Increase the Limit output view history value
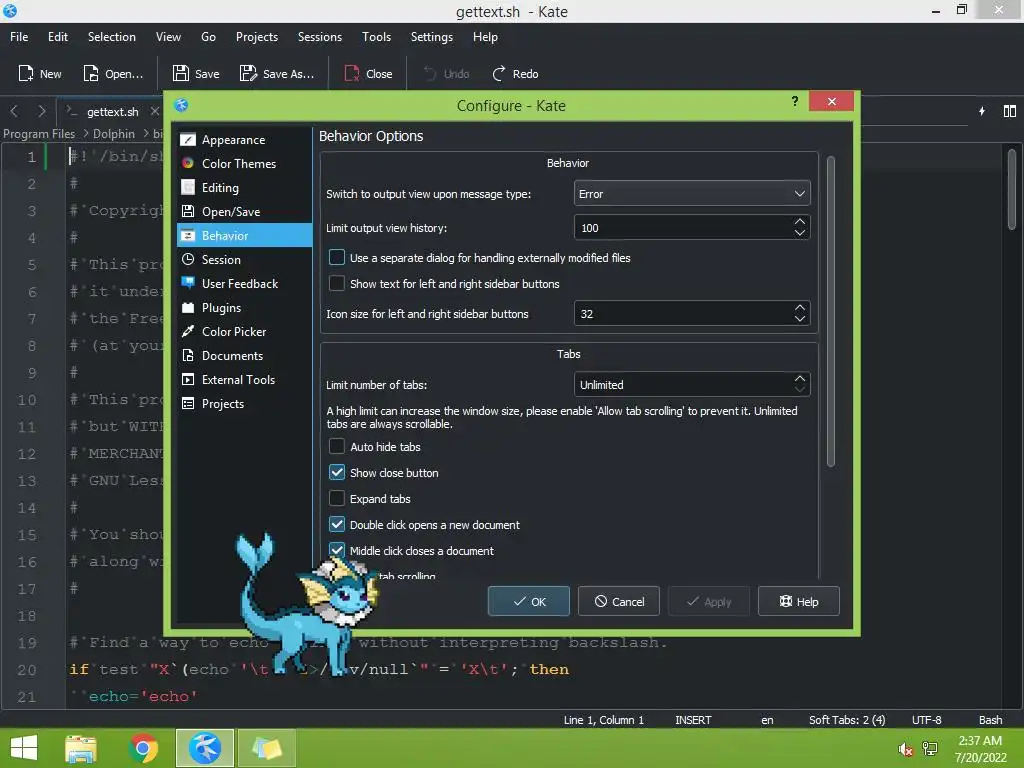This screenshot has width=1024, height=768. [800, 222]
